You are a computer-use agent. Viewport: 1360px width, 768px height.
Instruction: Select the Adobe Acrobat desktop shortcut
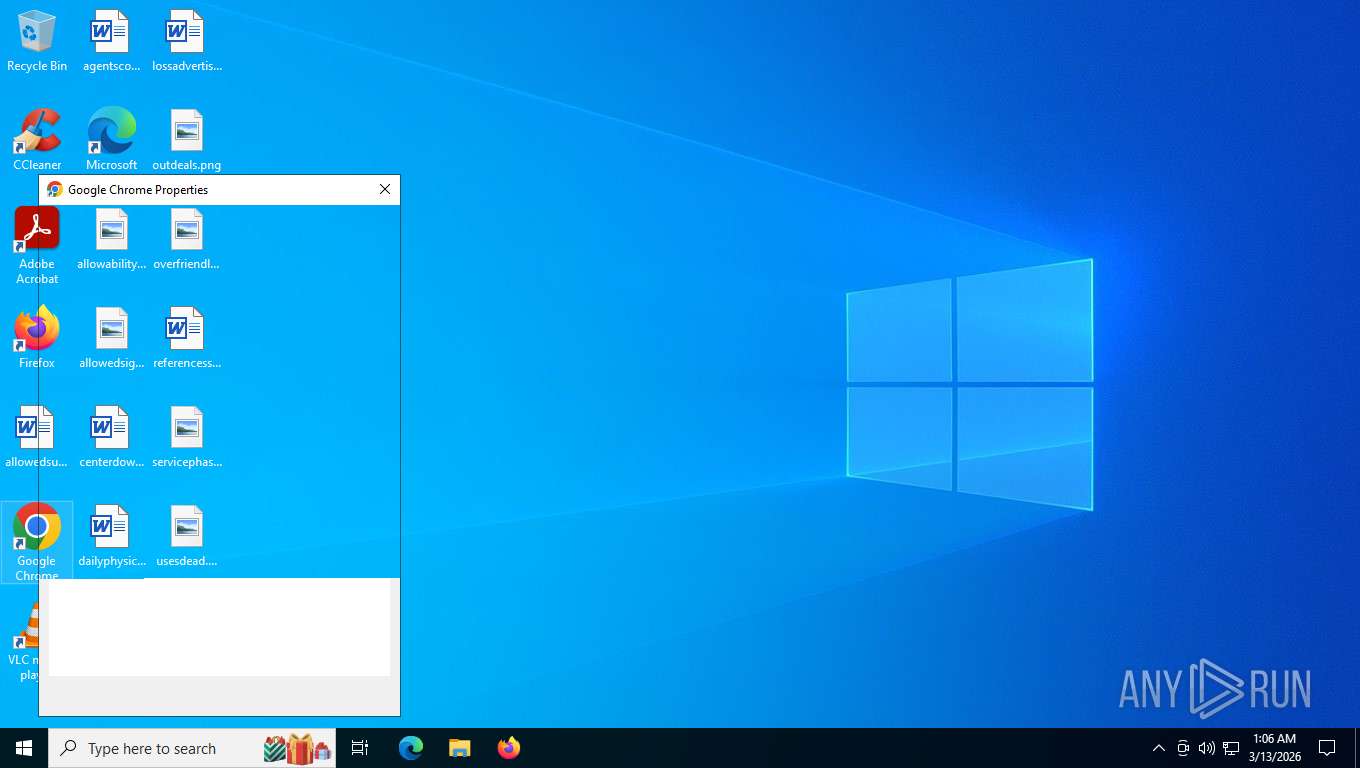(x=37, y=246)
